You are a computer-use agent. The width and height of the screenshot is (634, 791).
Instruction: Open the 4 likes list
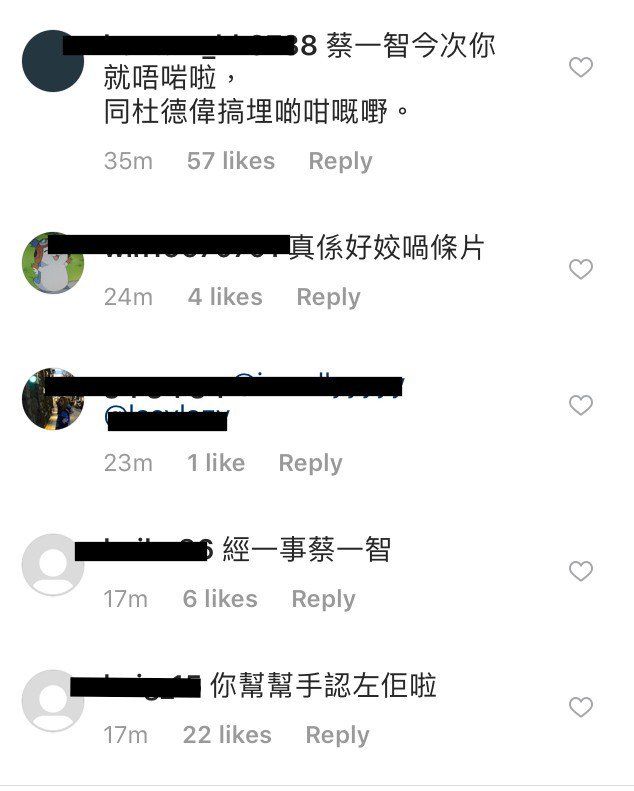pos(225,297)
